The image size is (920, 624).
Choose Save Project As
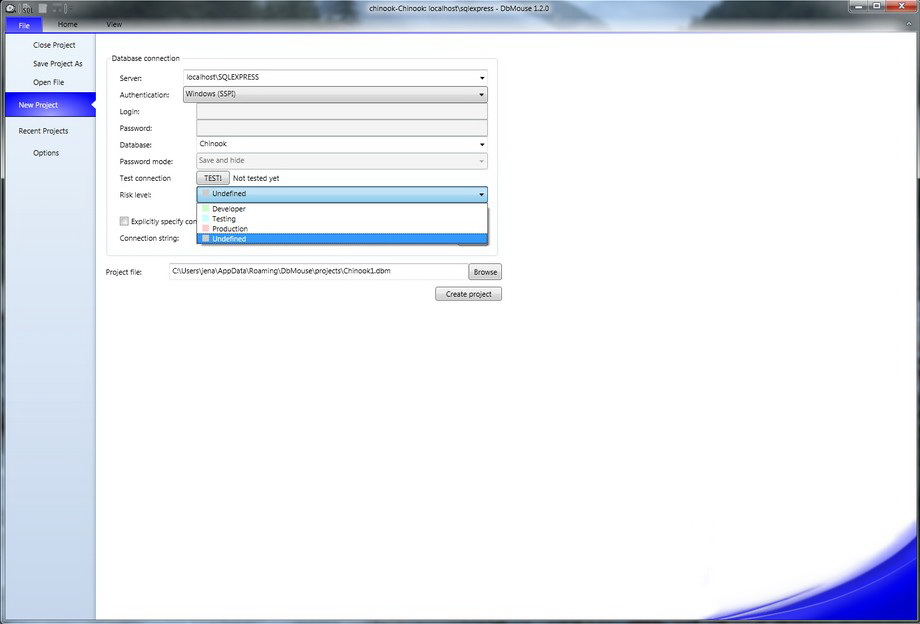pos(58,63)
